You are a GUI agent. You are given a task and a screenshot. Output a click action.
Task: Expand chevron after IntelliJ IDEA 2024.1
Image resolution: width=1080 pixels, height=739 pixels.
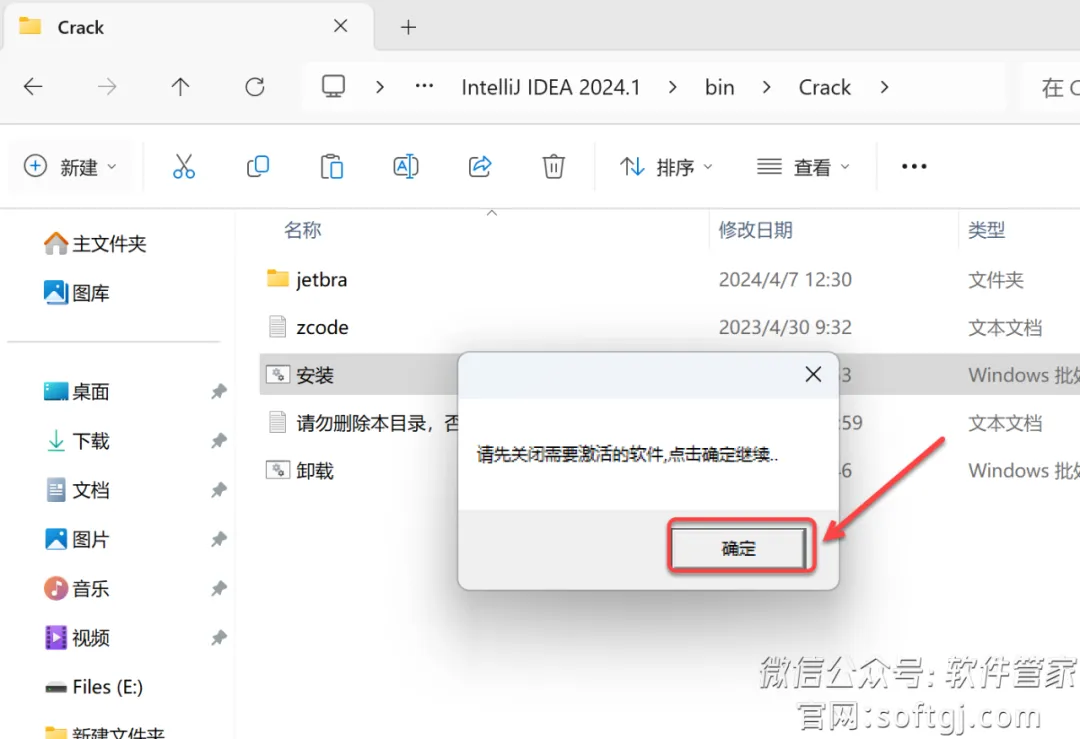point(672,87)
